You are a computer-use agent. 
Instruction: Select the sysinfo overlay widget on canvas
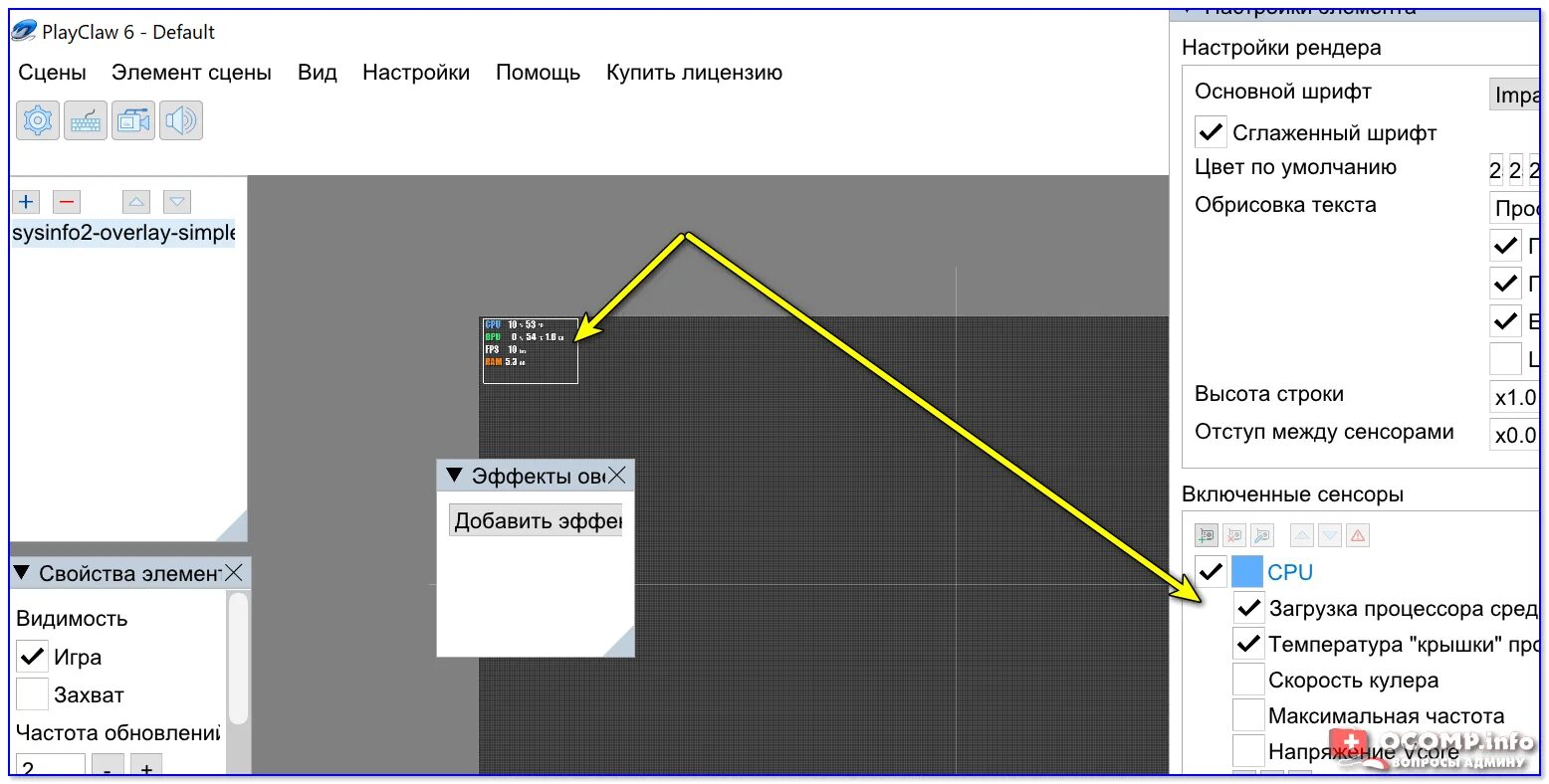click(x=530, y=350)
